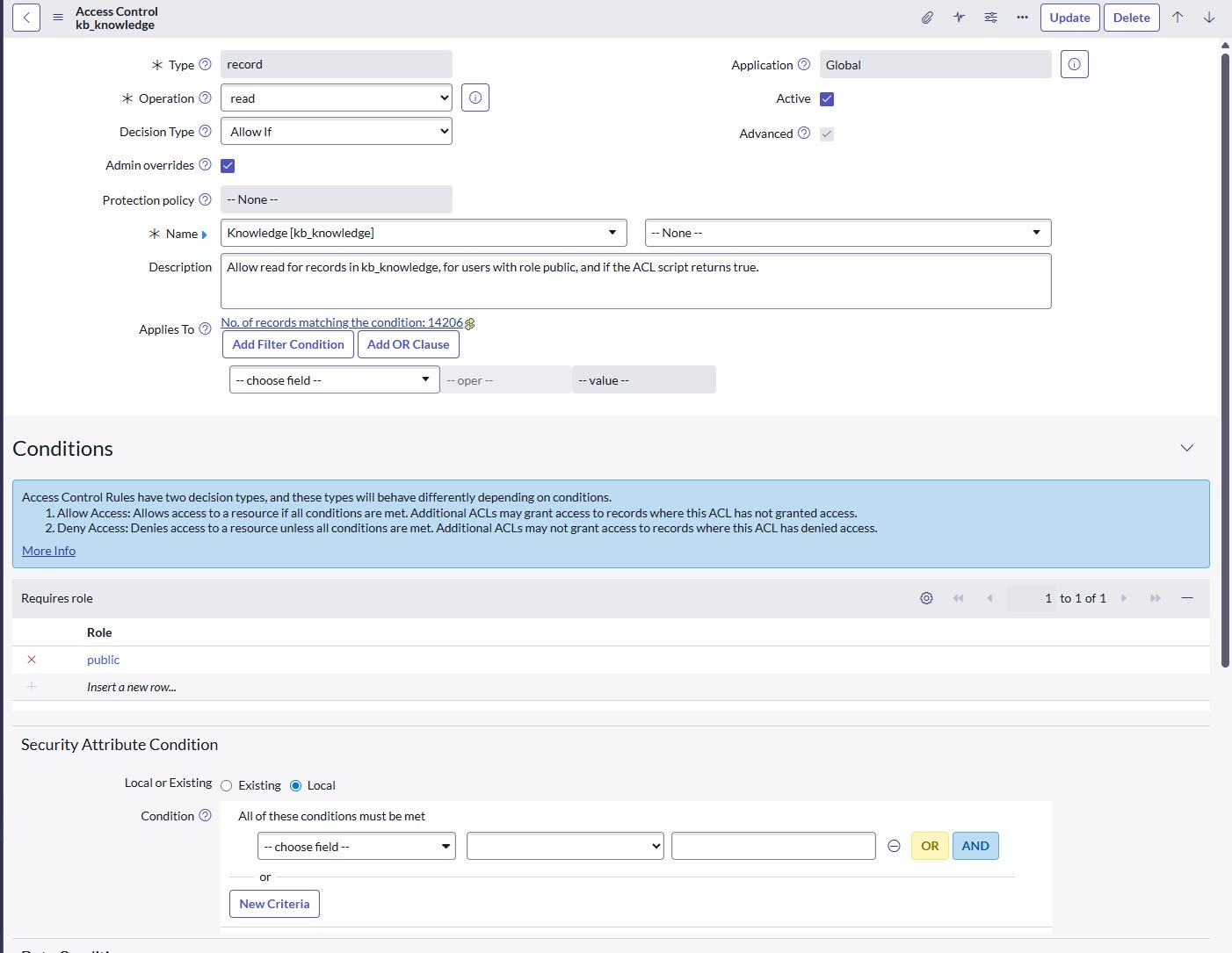Open the activity stream icon

click(959, 18)
